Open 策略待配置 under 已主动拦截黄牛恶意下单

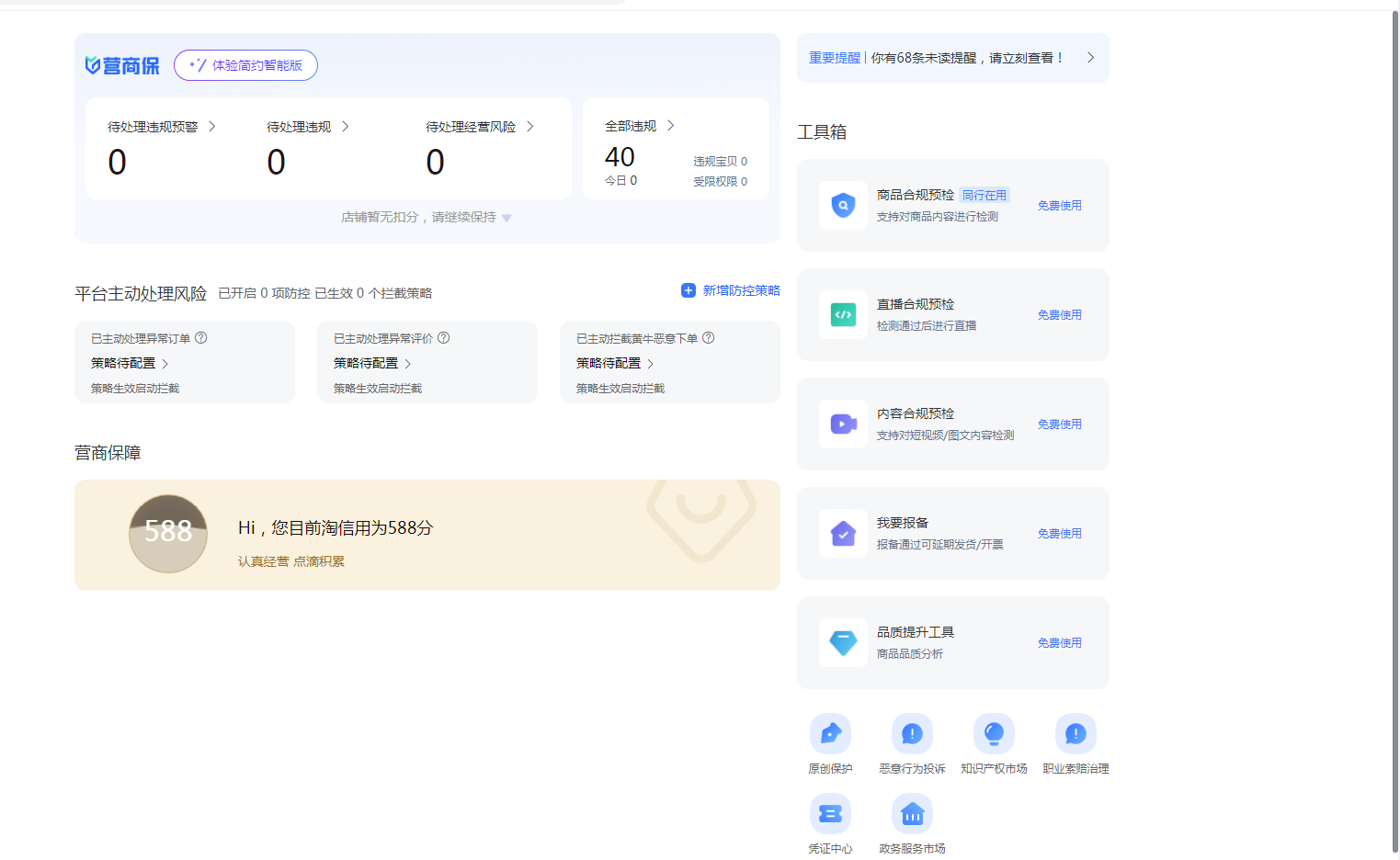tap(615, 364)
